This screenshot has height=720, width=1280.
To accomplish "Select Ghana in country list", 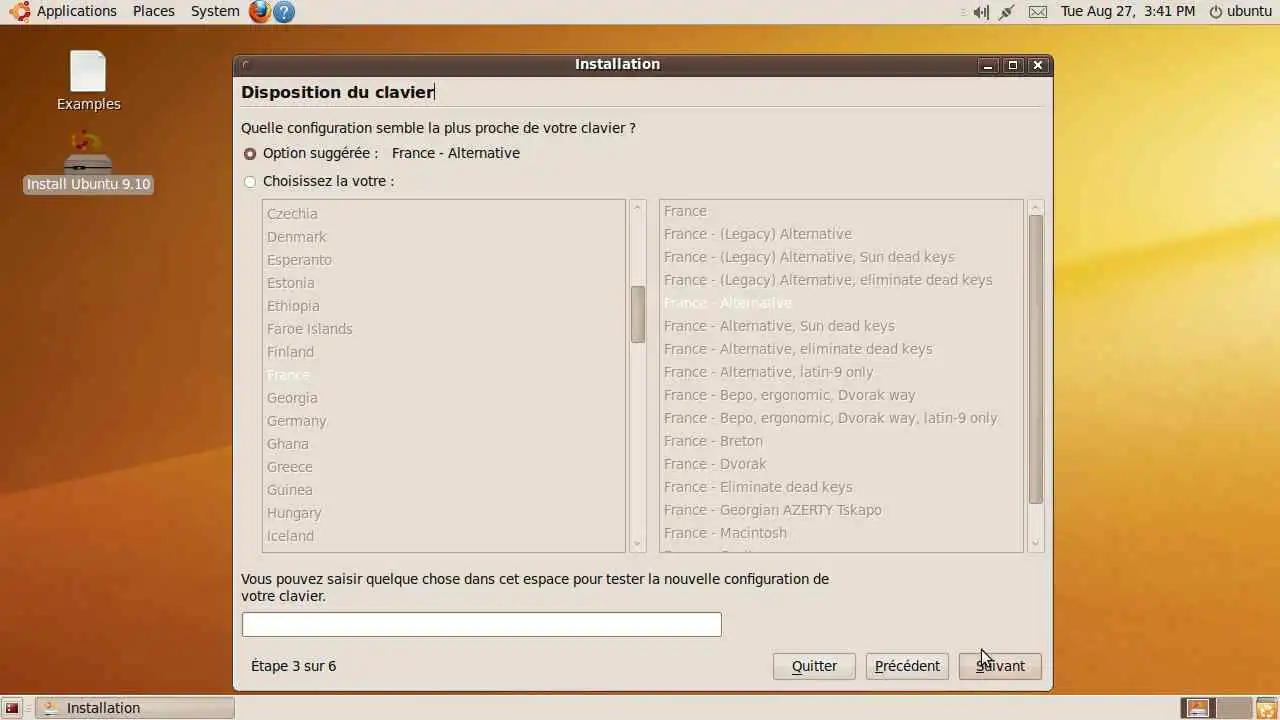I will [x=444, y=444].
